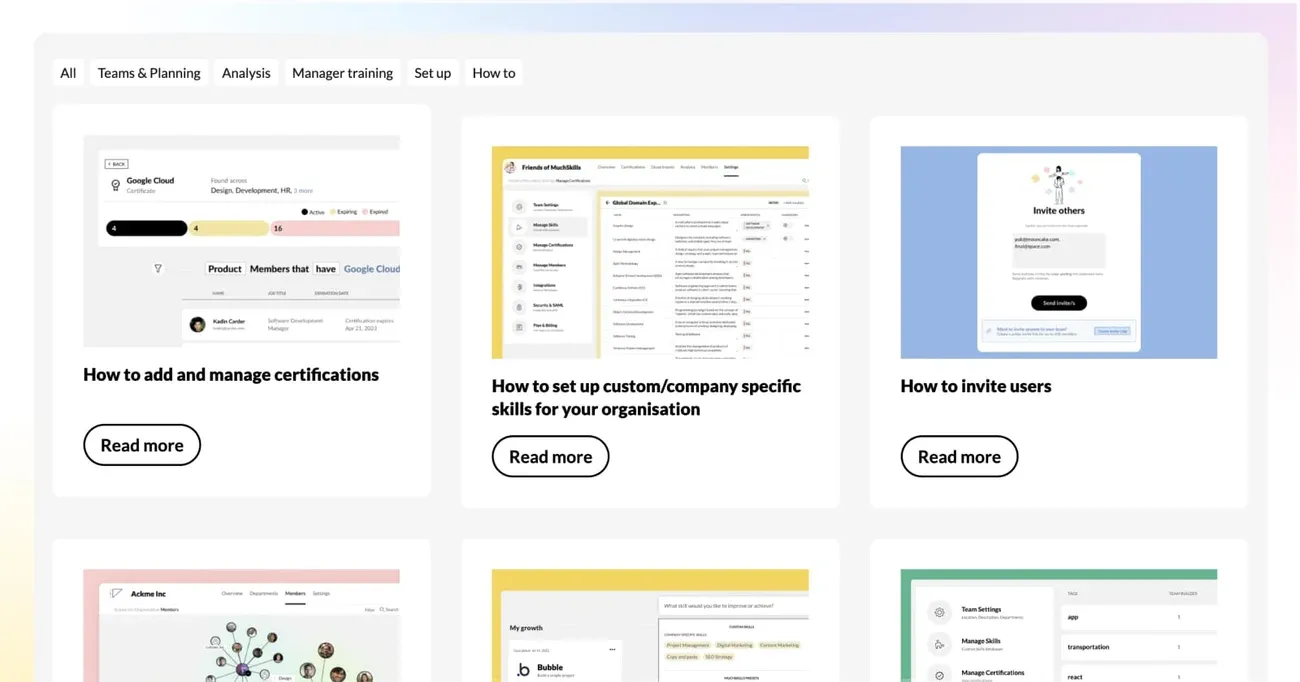1300x682 pixels.
Task: Read more about managing certifications
Action: (x=142, y=445)
